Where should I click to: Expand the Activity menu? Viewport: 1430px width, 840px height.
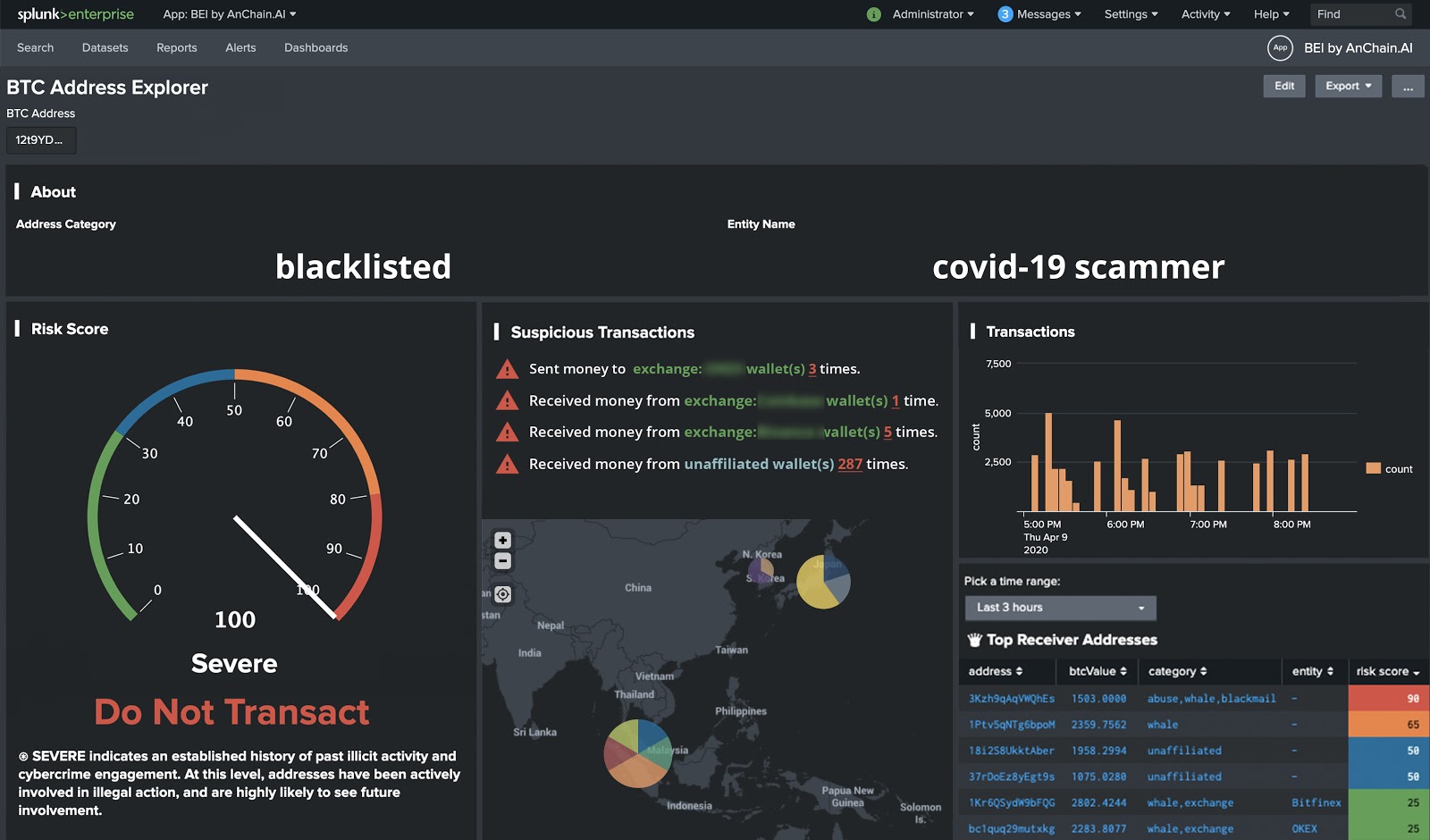pos(1206,14)
